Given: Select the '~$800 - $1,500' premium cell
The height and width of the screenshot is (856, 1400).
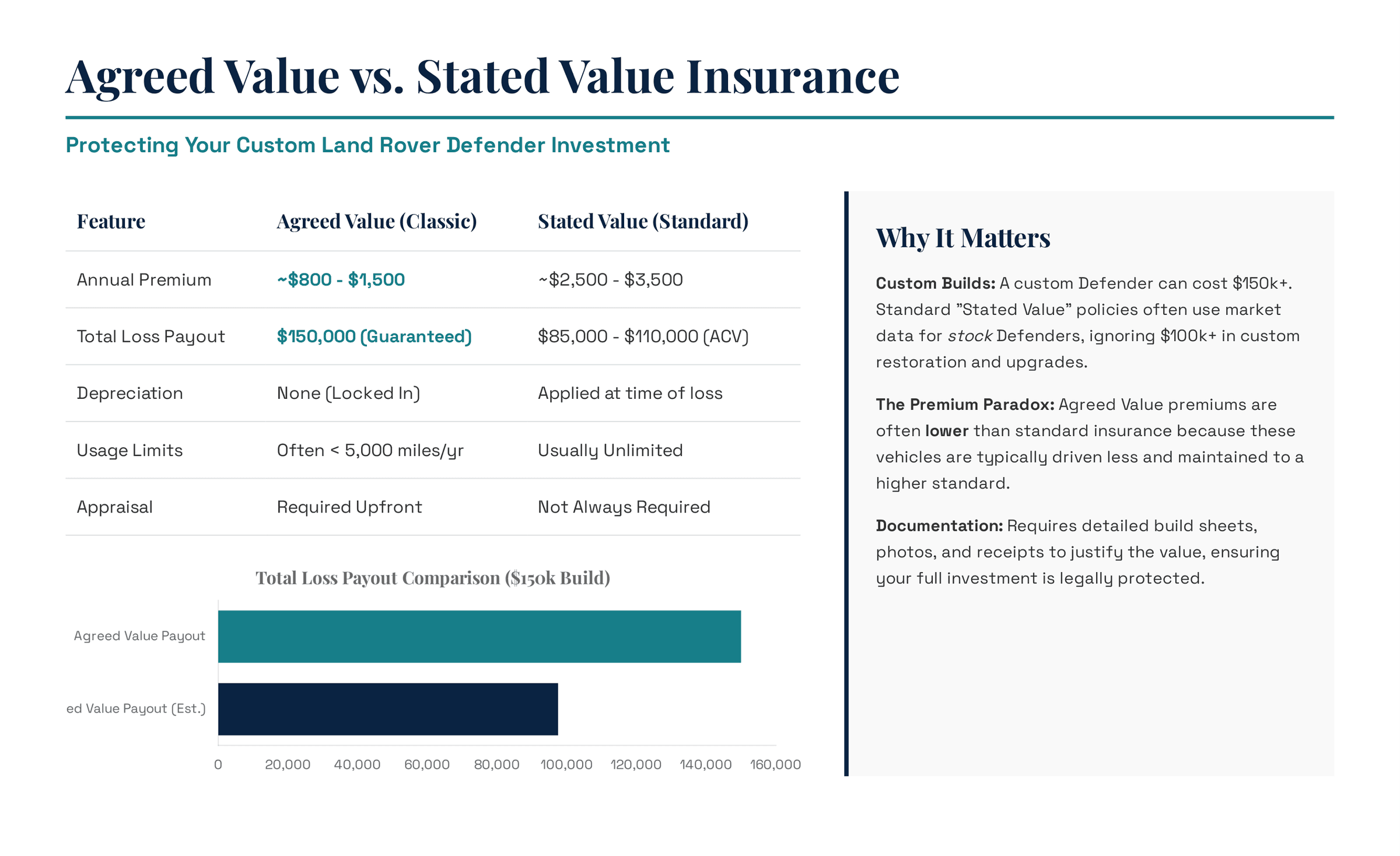Looking at the screenshot, I should point(341,280).
